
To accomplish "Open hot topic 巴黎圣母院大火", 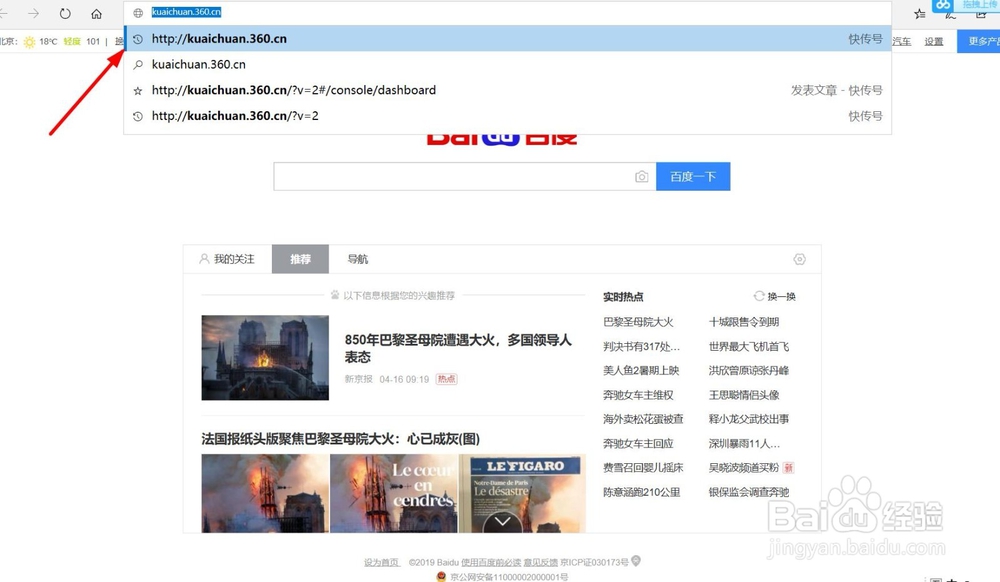I will [x=638, y=322].
